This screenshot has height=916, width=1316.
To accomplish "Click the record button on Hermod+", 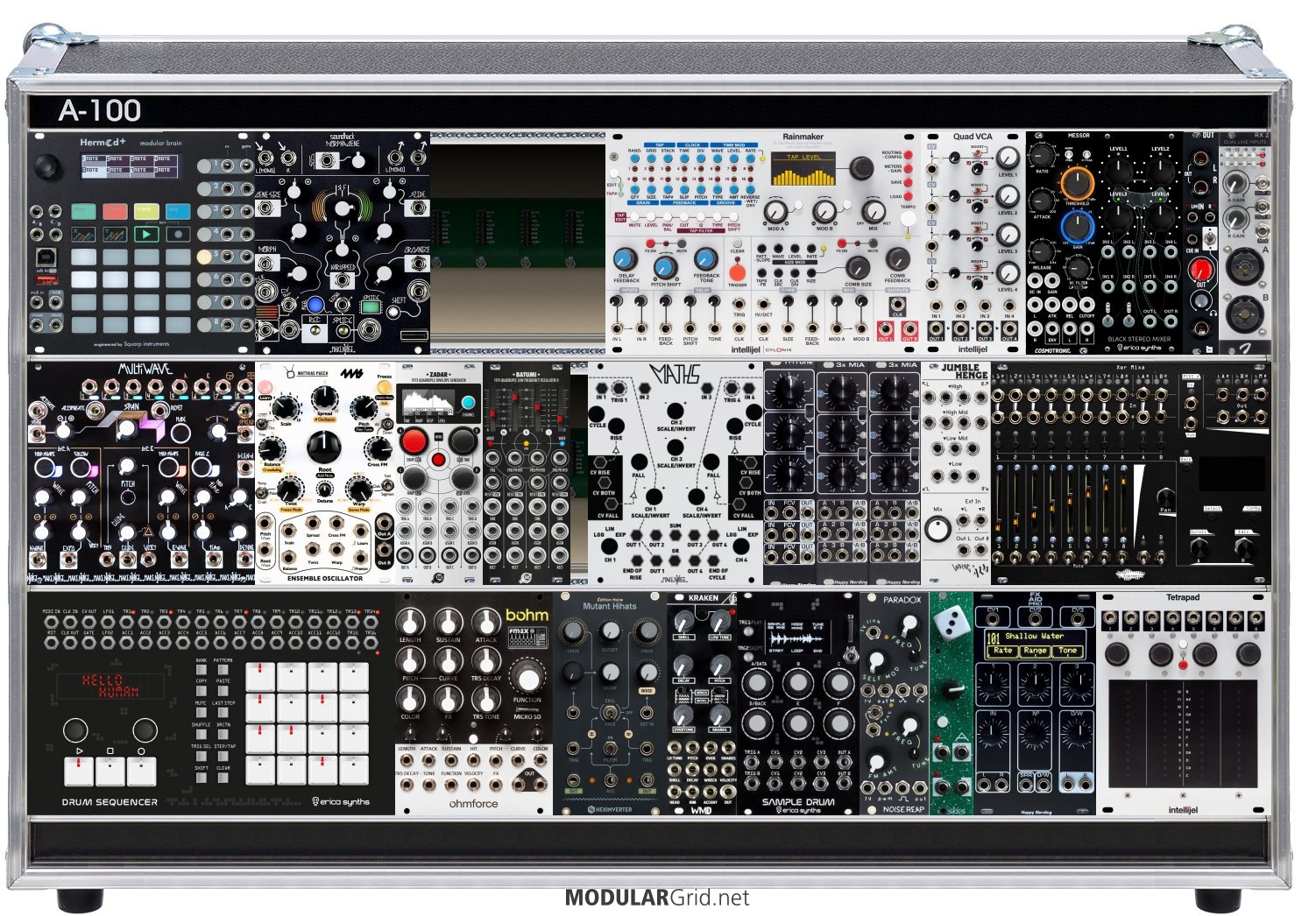I will pos(178,235).
